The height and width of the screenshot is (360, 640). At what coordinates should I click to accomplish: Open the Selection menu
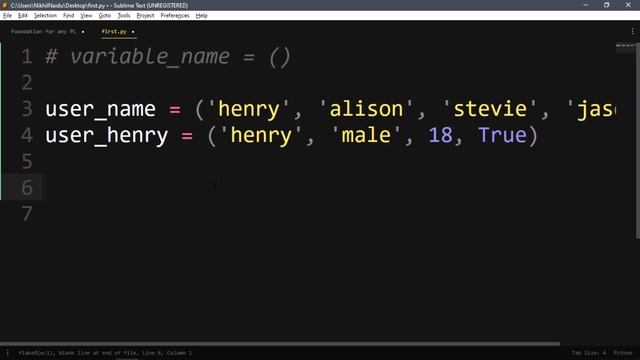(45, 16)
